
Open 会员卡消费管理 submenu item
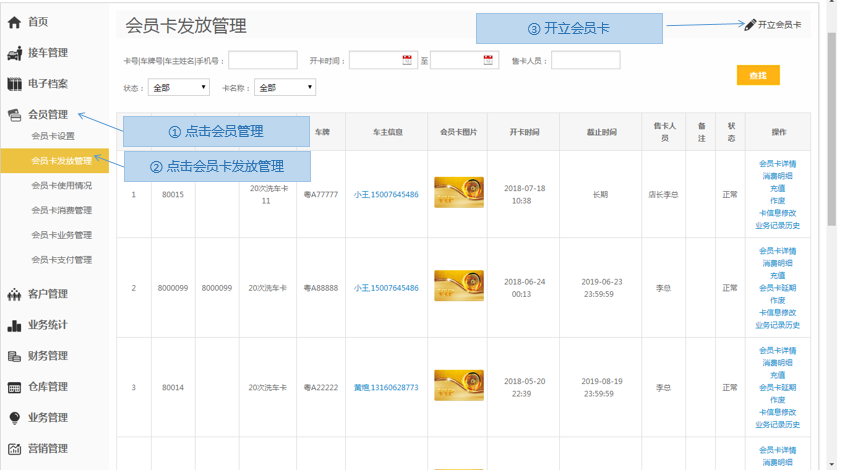click(61, 210)
